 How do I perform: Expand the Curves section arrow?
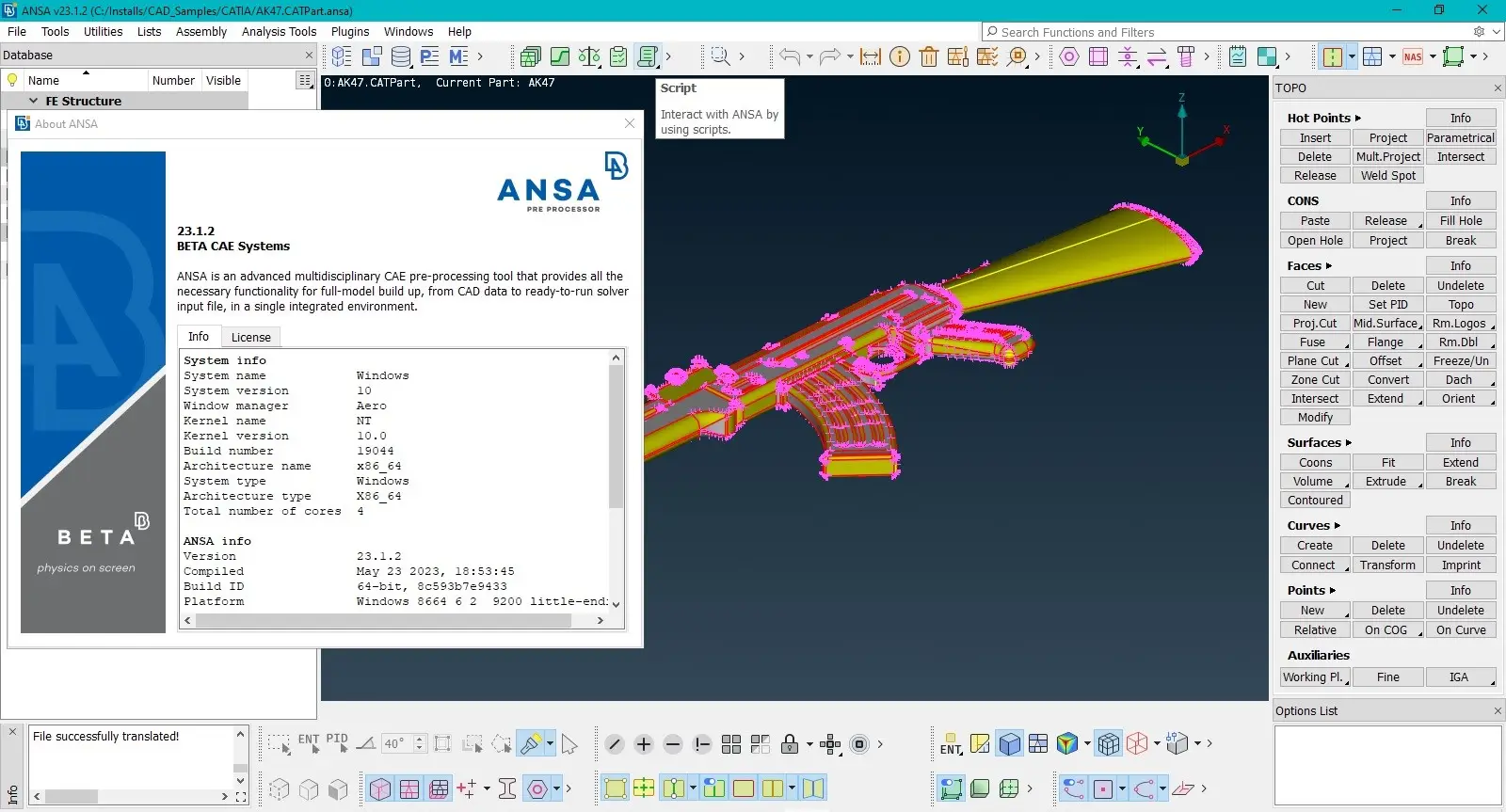(x=1338, y=526)
